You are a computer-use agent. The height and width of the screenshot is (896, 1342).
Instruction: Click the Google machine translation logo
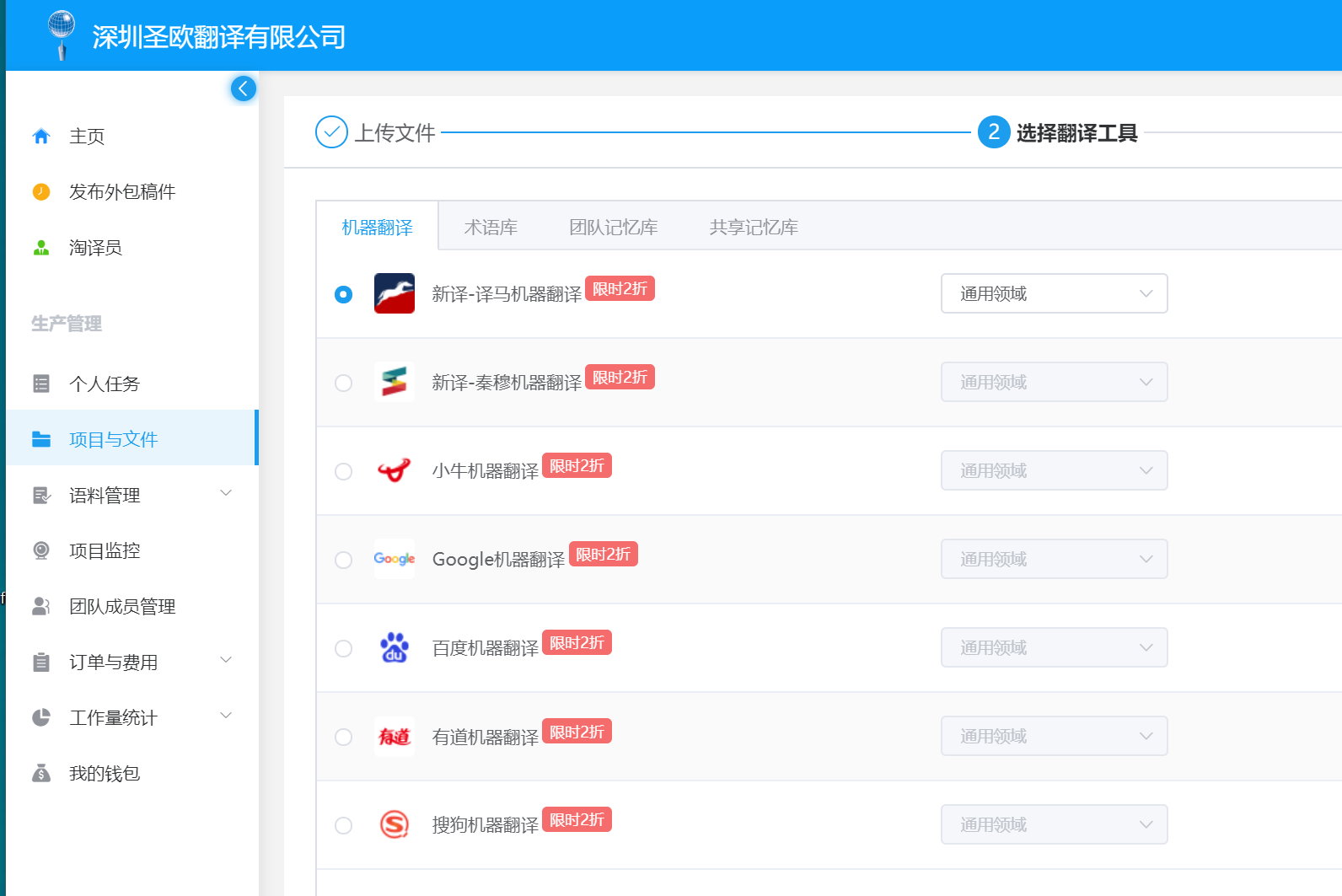(394, 559)
